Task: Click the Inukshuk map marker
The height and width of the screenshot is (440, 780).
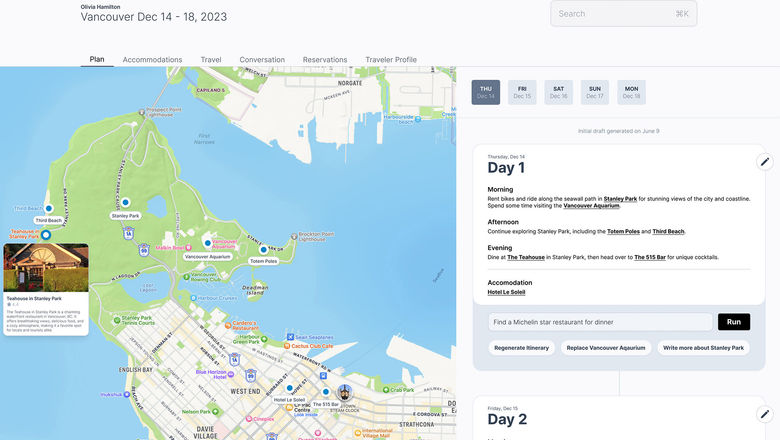Action: (127, 394)
